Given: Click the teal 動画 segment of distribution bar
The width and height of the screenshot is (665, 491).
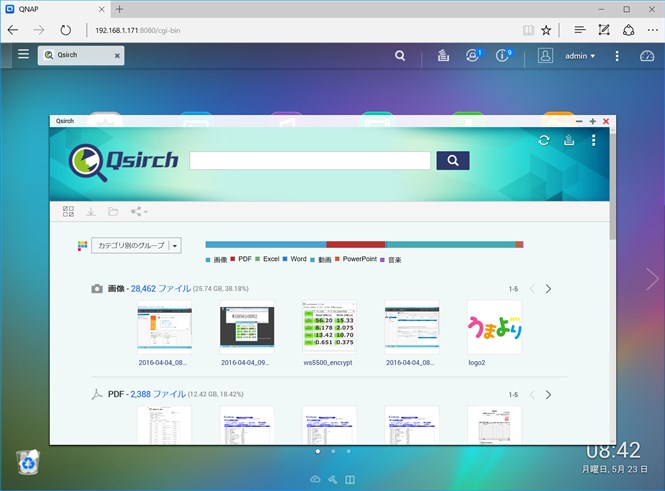Looking at the screenshot, I should (x=451, y=244).
